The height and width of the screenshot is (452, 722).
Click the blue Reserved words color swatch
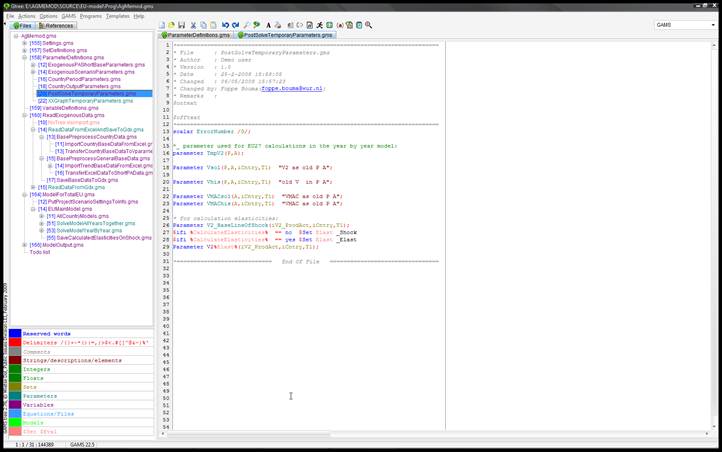(x=14, y=333)
